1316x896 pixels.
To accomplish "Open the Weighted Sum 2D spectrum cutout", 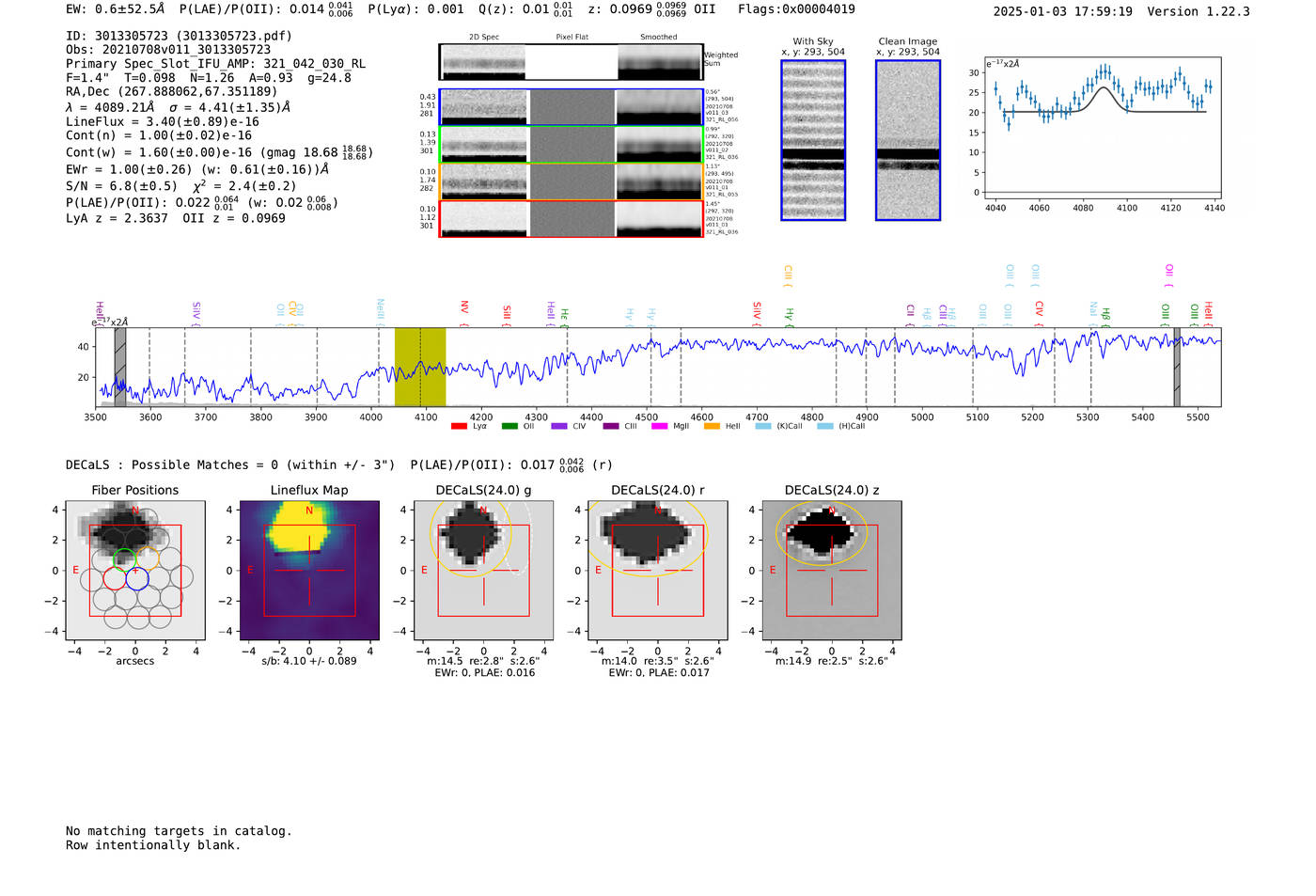I will [572, 62].
